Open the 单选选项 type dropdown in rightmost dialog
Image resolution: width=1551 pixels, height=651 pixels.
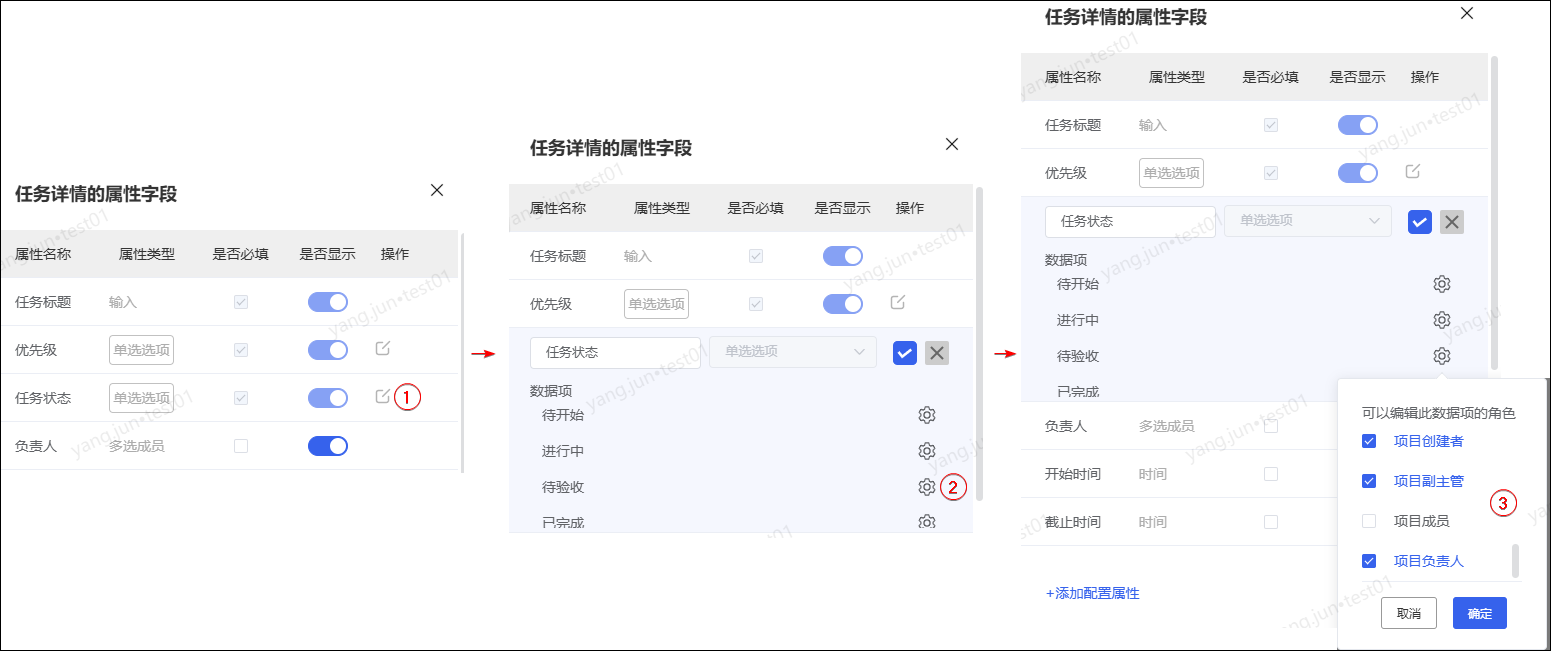[x=1307, y=221]
